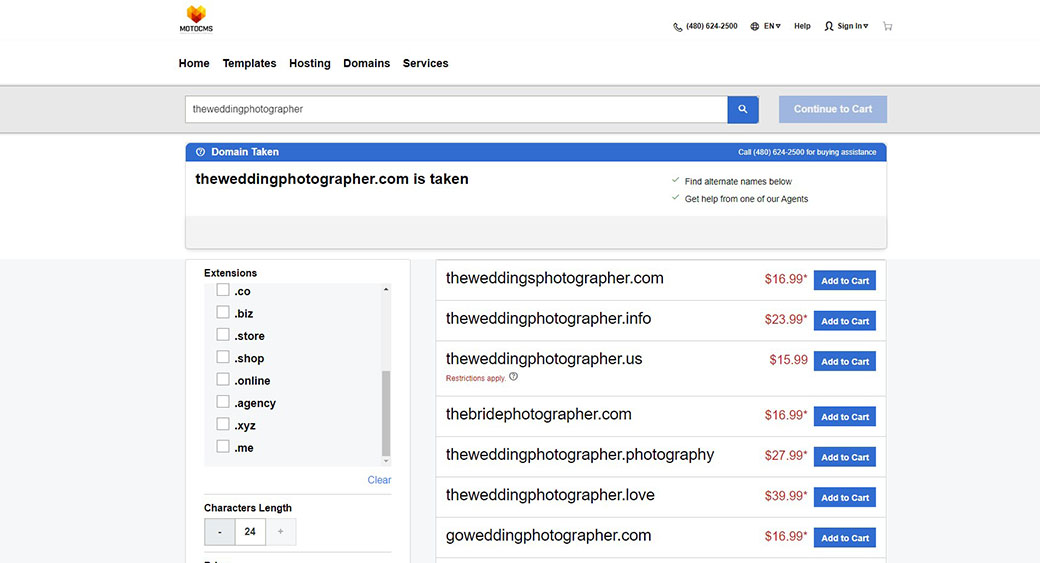Click the domain search input field
Screen dimensions: 1040x563
click(455, 110)
